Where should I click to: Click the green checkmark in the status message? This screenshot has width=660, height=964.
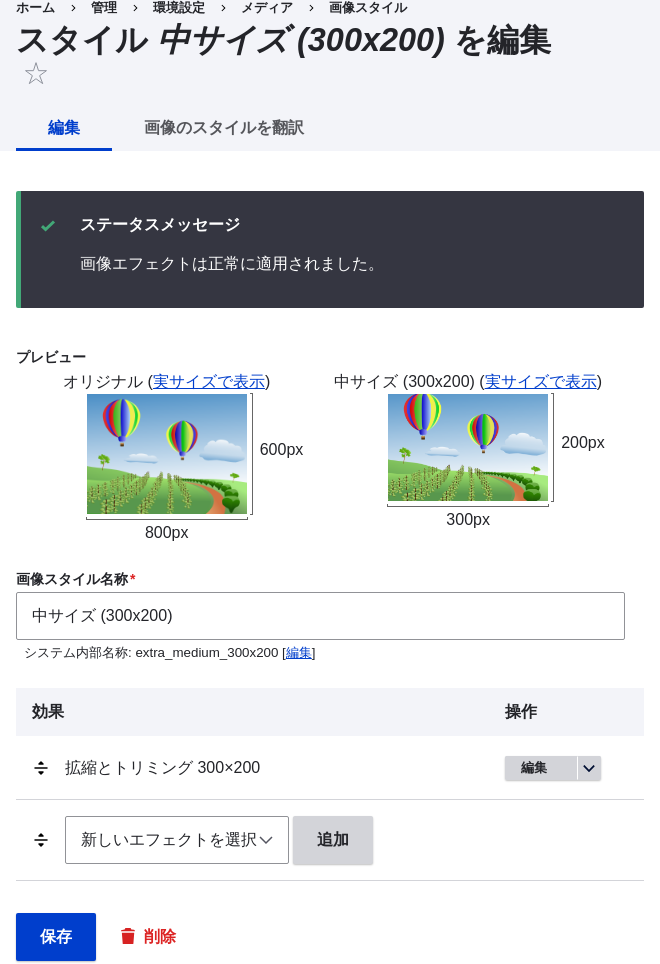tap(48, 226)
